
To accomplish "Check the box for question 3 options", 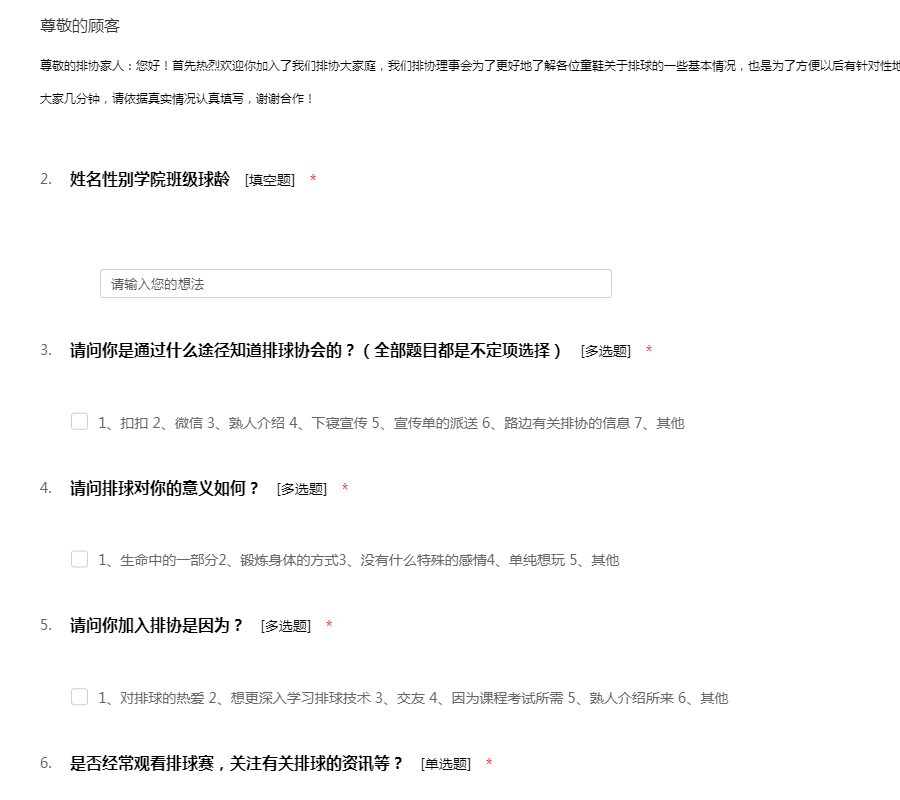I will (x=80, y=422).
